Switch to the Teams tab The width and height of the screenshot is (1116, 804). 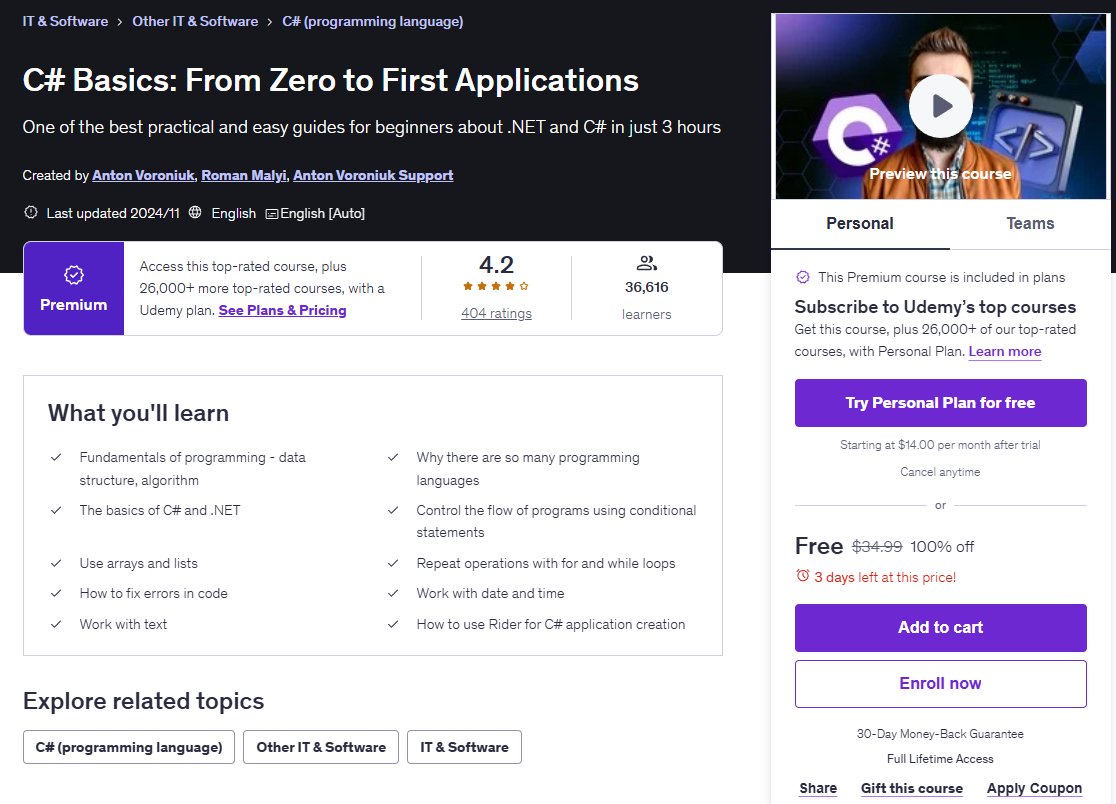[1030, 224]
